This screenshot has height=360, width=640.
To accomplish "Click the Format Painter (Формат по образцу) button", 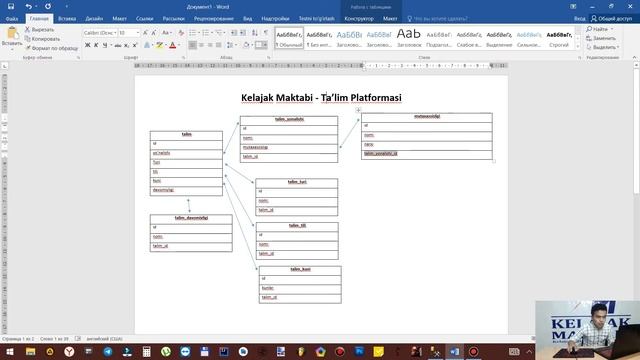I will (x=51, y=48).
